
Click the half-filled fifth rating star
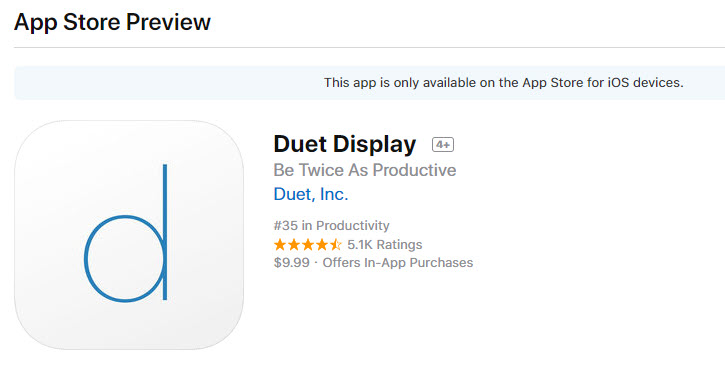click(x=335, y=244)
